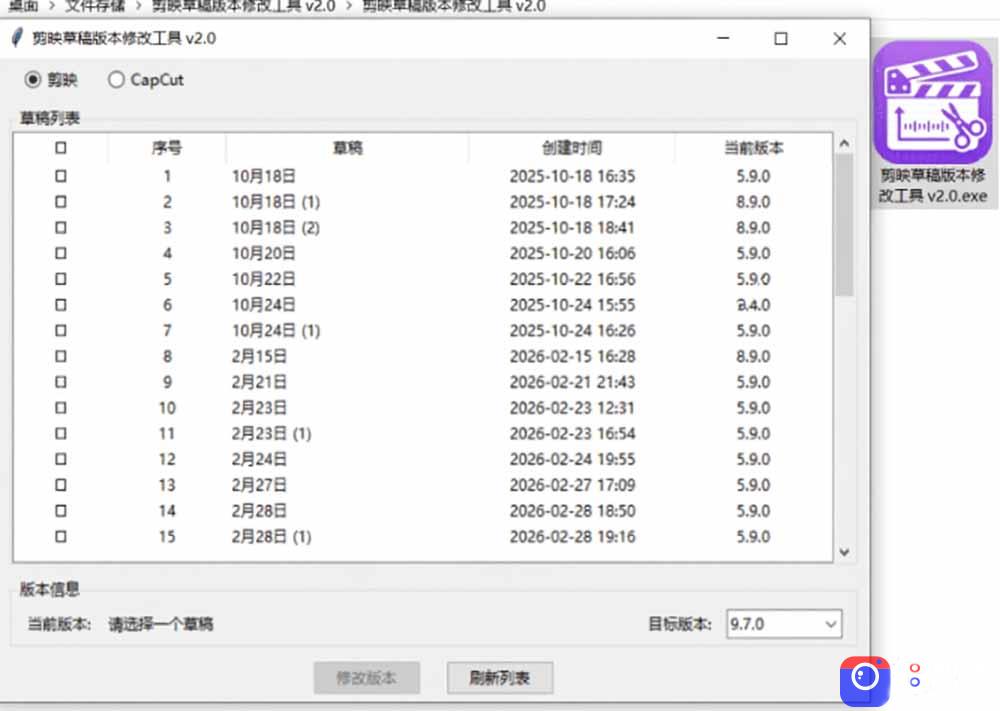Check the box for draft 10月18日 (2)
The width and height of the screenshot is (1000, 711).
click(61, 227)
